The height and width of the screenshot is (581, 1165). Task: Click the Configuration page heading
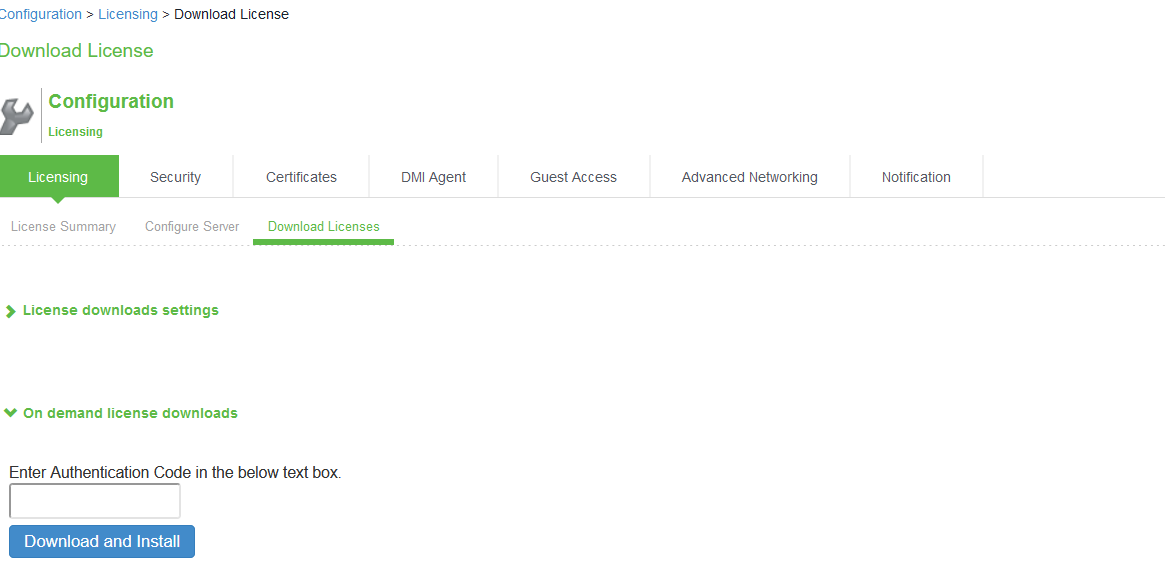pos(111,101)
